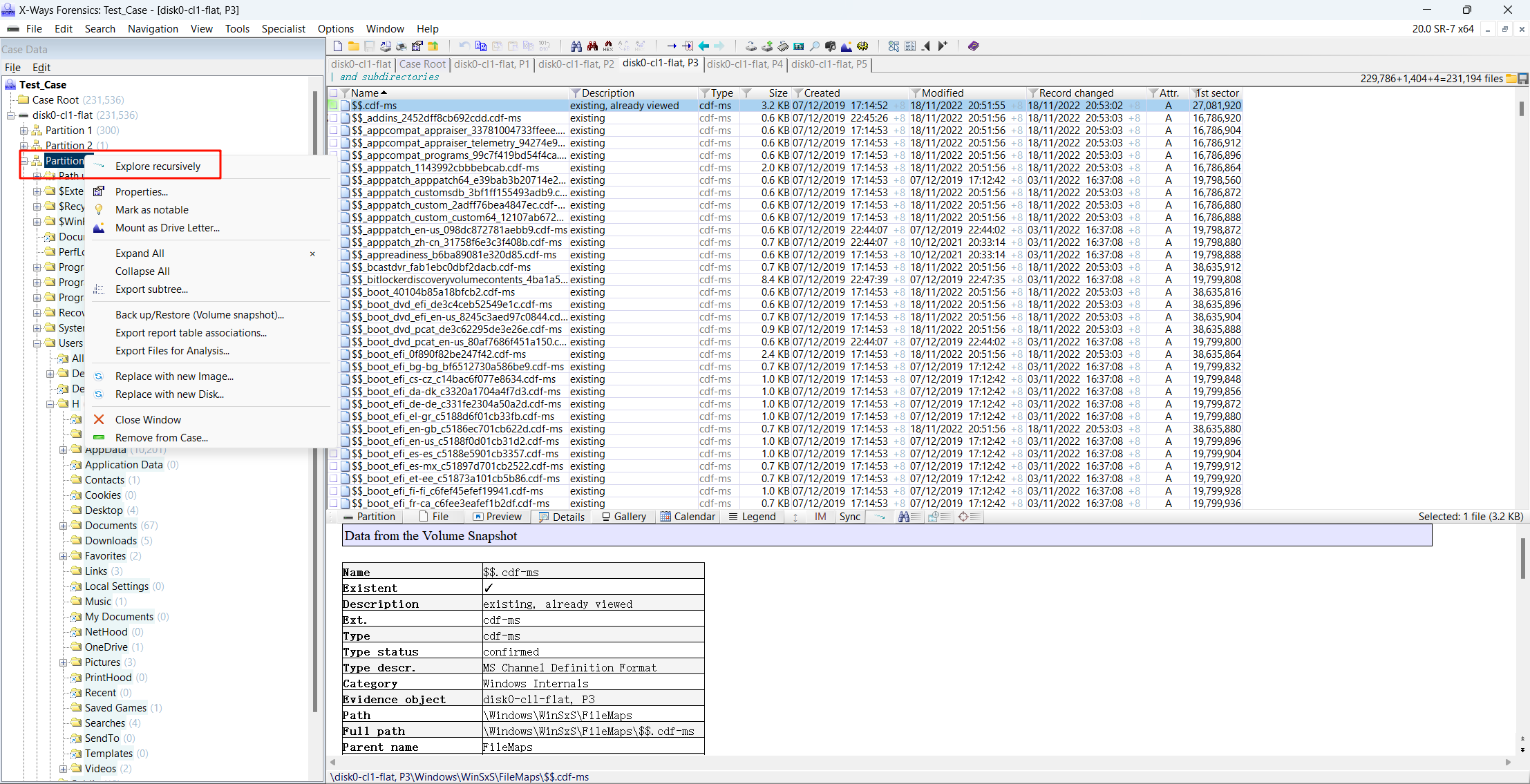The height and width of the screenshot is (784, 1530).
Task: Tick the checkbox for $$_boot_efi_fr-ca_c6fee3eafef1b2df.cdf-ms
Action: pos(333,504)
